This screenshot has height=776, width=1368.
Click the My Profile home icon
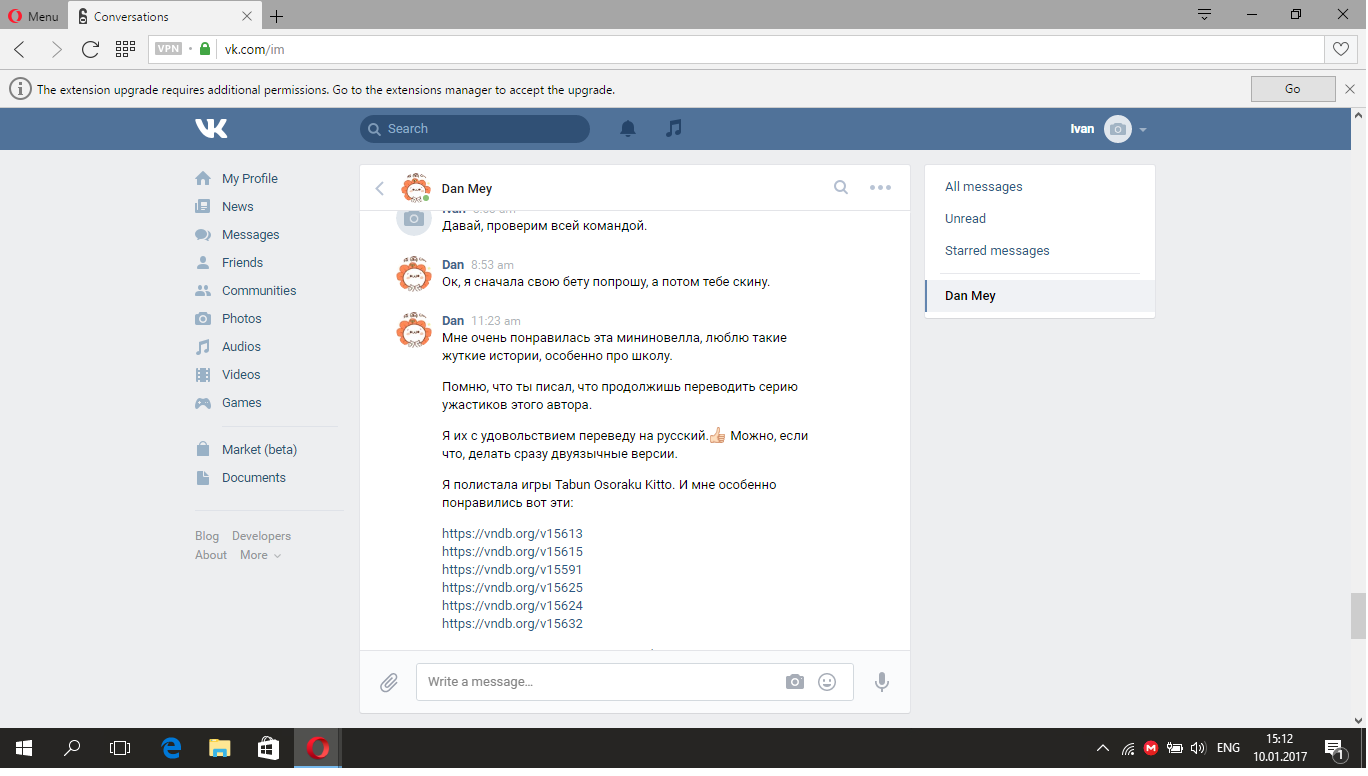tap(203, 178)
